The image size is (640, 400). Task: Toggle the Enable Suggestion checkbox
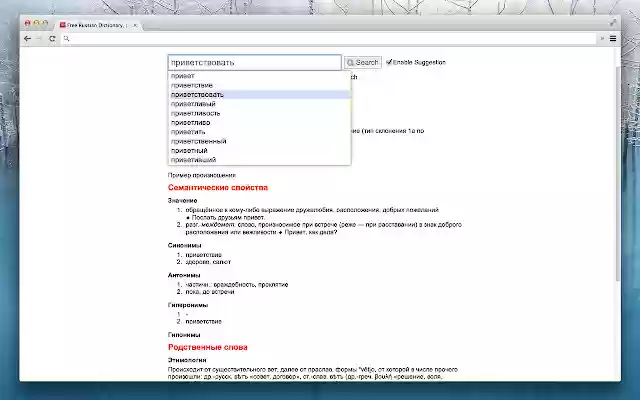[389, 62]
